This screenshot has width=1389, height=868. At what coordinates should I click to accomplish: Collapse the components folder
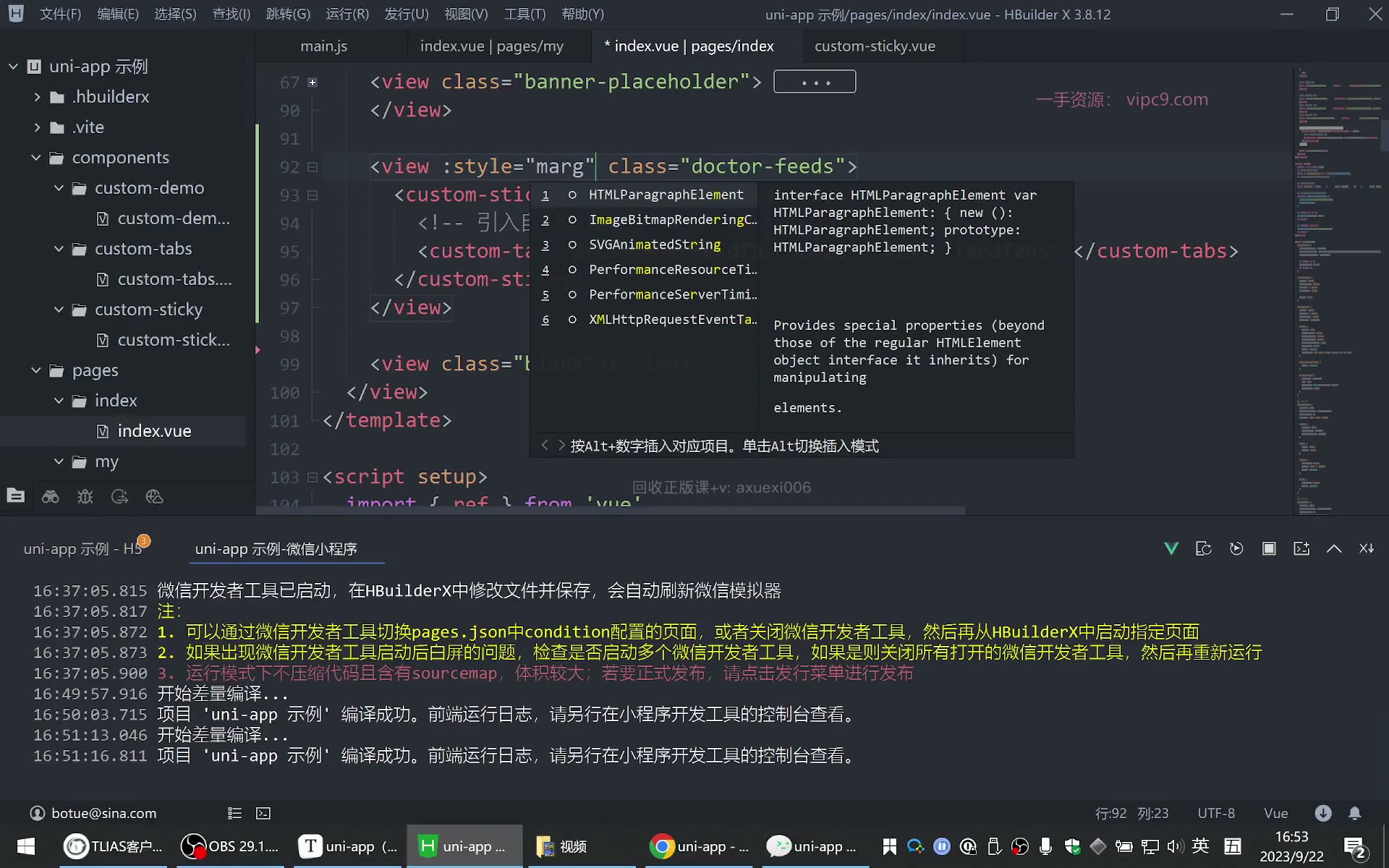click(x=36, y=158)
